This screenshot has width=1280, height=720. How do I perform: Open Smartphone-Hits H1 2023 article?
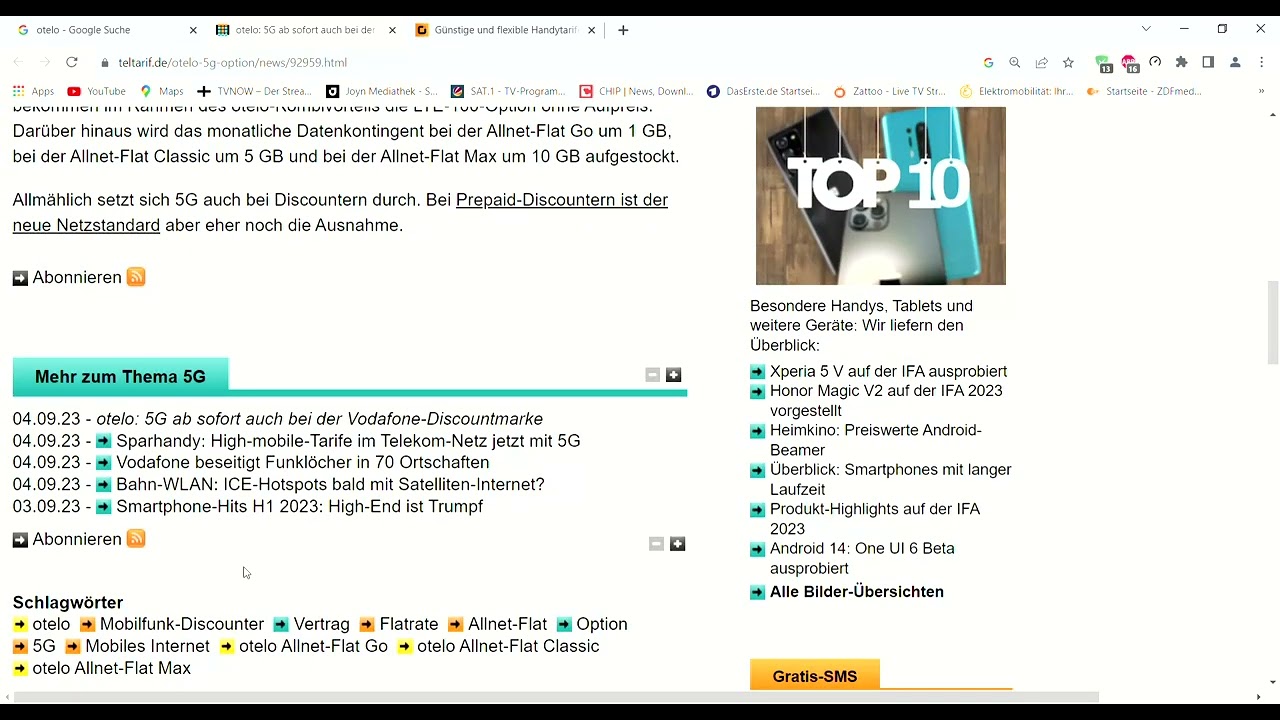[299, 507]
